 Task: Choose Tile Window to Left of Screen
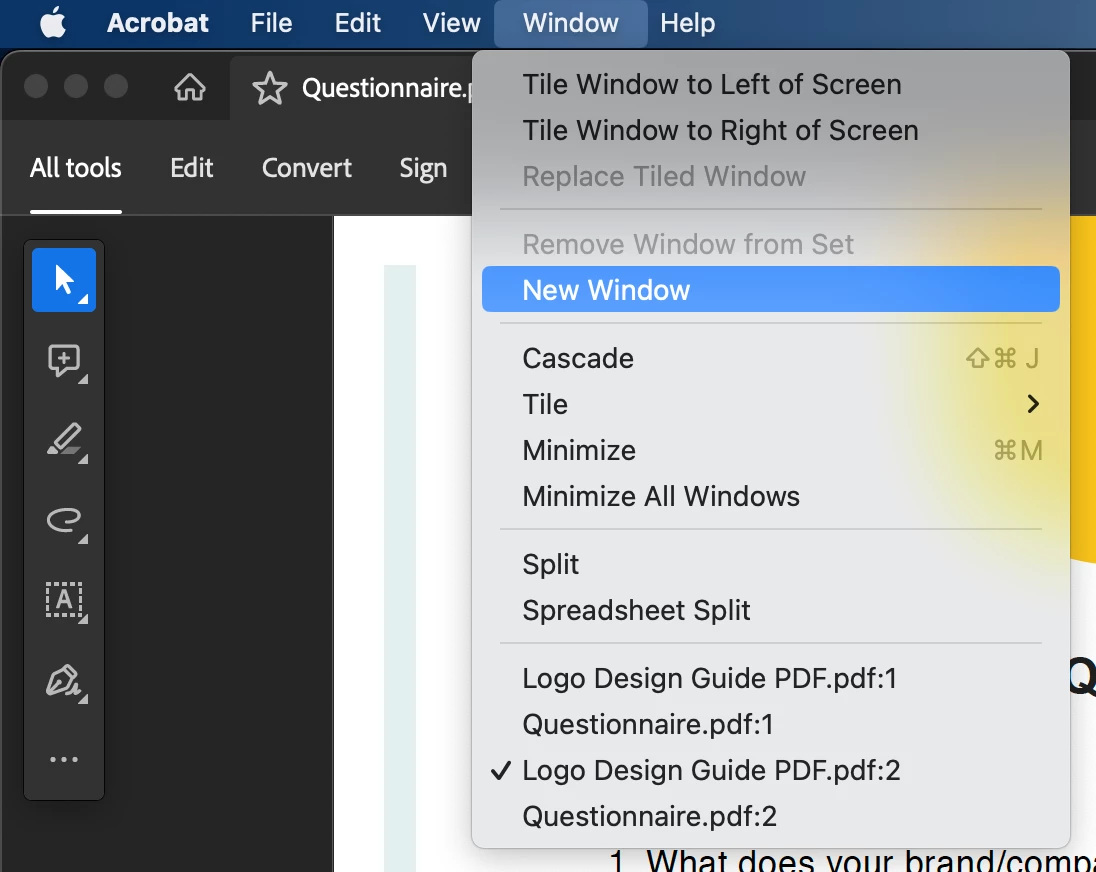[x=771, y=85]
